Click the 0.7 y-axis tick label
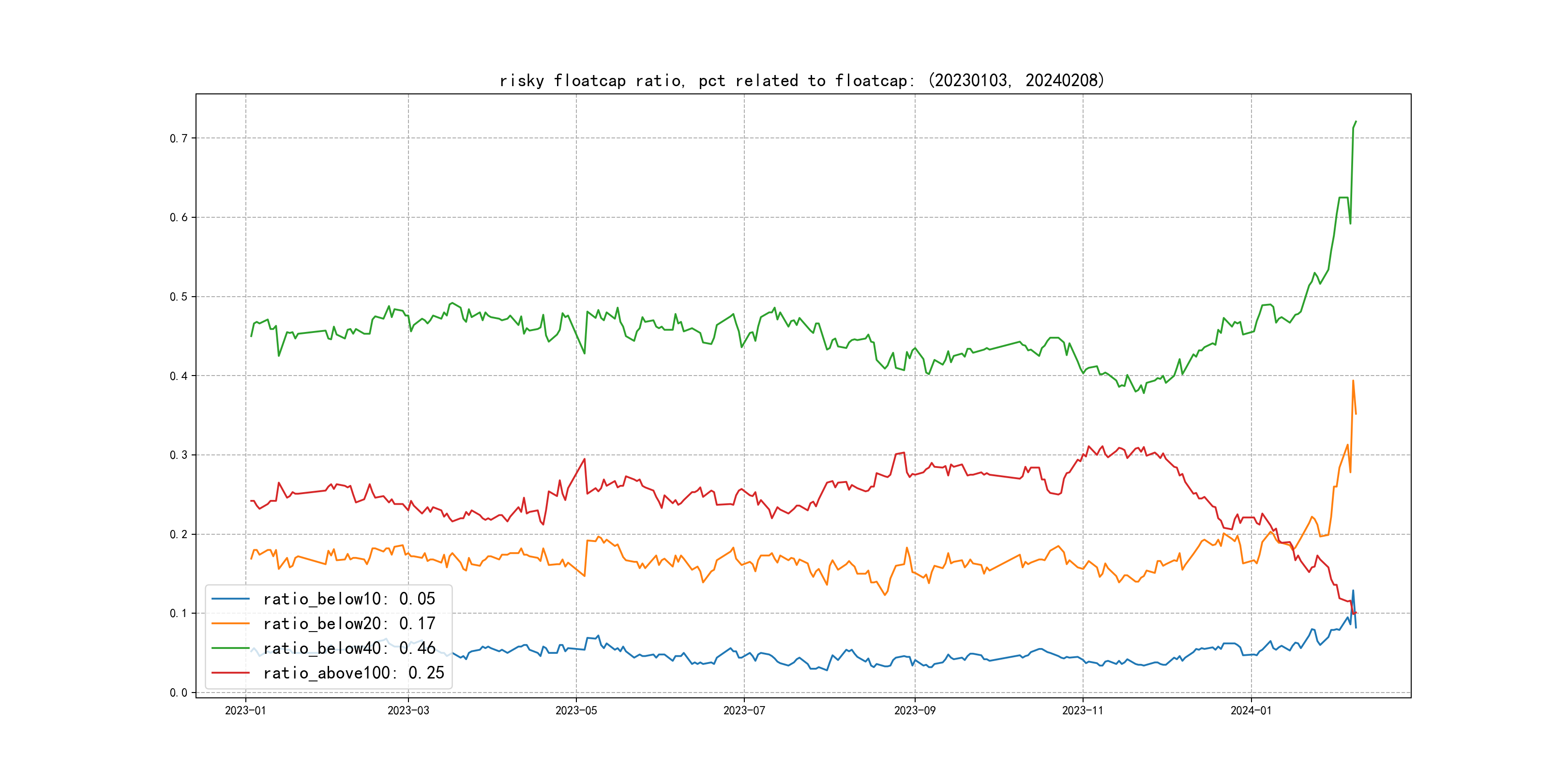Viewport: 1568px width, 784px height. tap(179, 138)
